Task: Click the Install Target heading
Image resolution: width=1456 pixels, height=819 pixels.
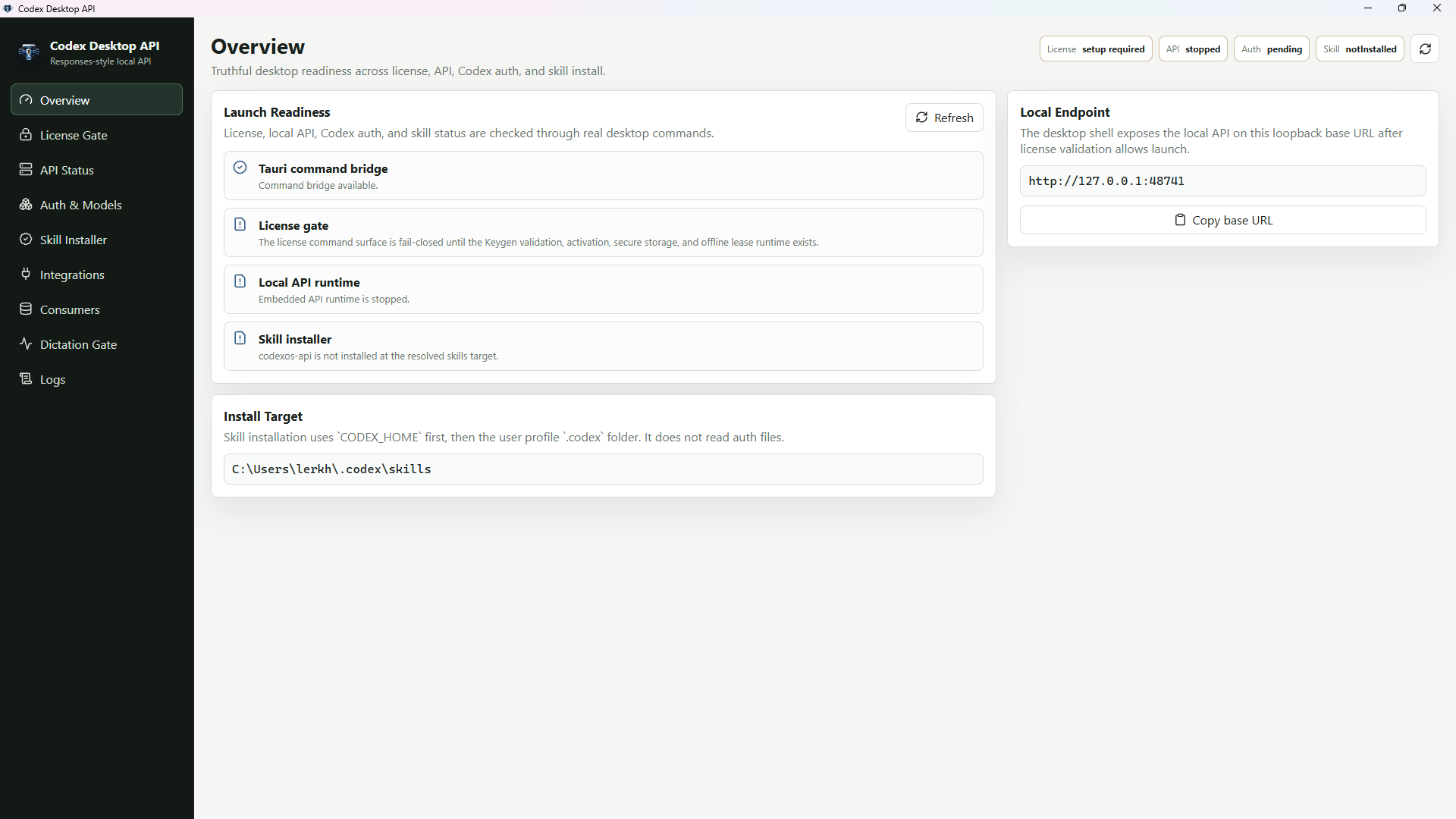Action: tap(263, 416)
